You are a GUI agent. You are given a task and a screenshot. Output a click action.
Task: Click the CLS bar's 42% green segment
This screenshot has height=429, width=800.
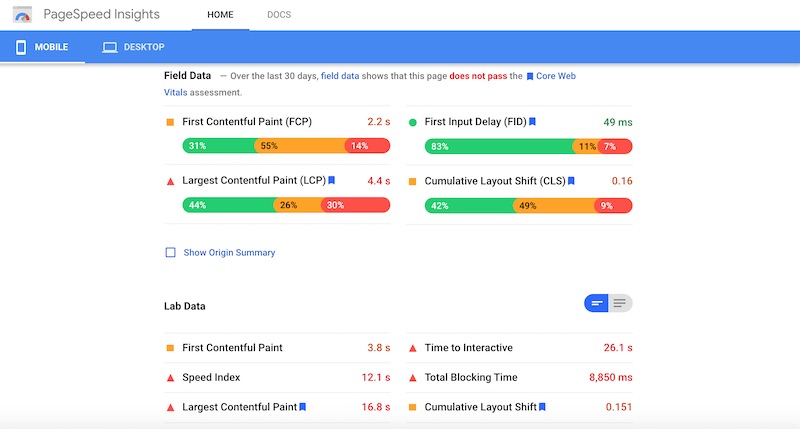point(469,206)
